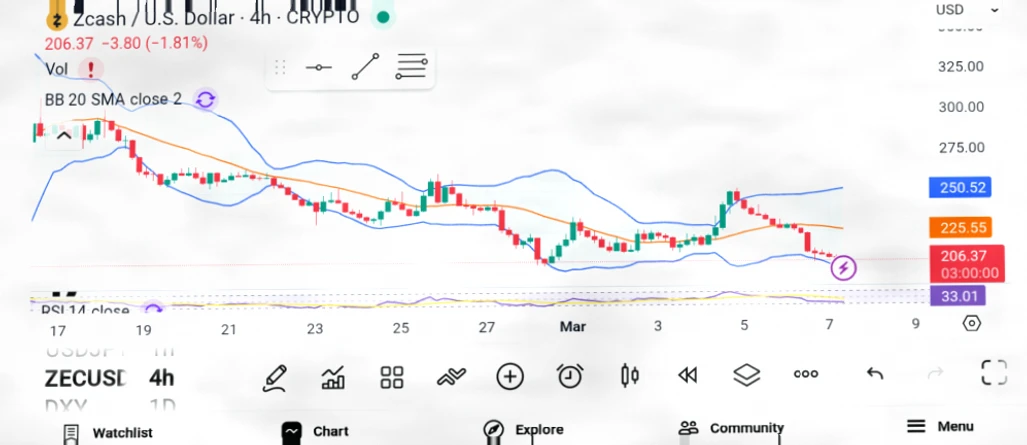
Task: Click the purple lightning flash icon
Action: click(x=843, y=268)
